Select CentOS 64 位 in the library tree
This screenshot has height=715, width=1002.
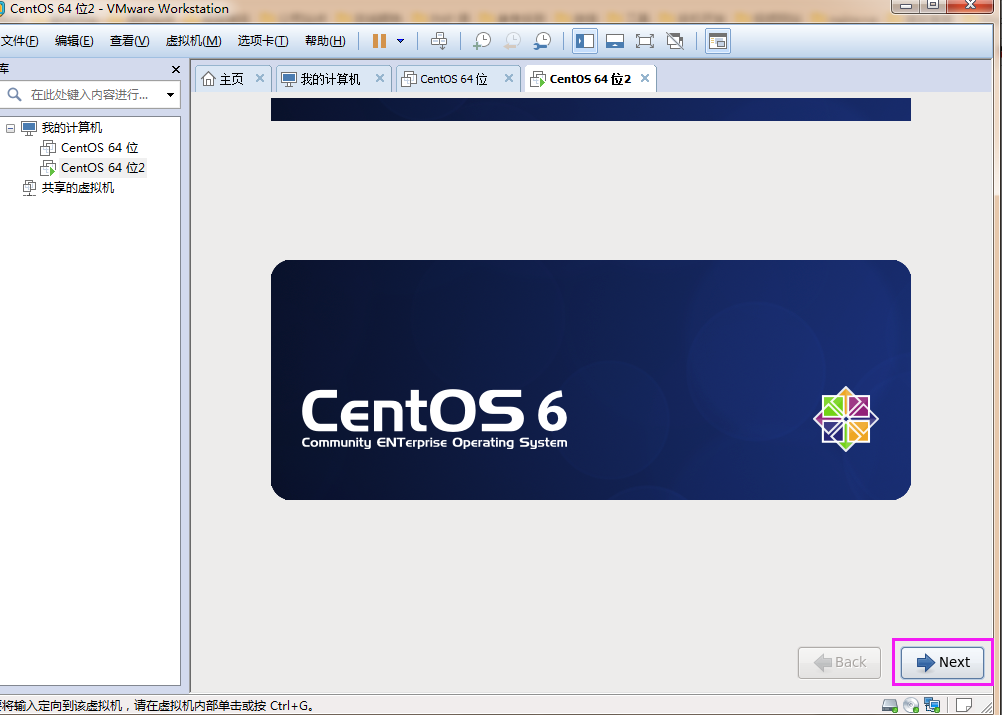[x=99, y=148]
